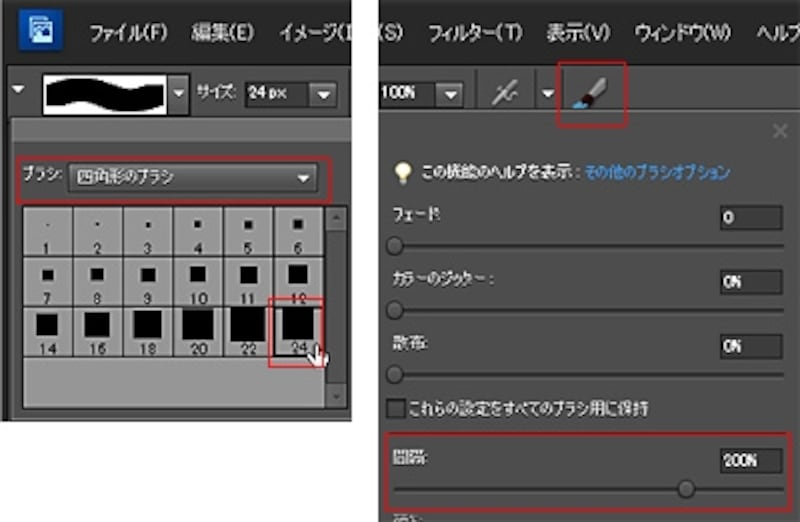The width and height of the screenshot is (800, 522).
Task: Click the カラーのジッター slider handle
Action: pos(394,310)
